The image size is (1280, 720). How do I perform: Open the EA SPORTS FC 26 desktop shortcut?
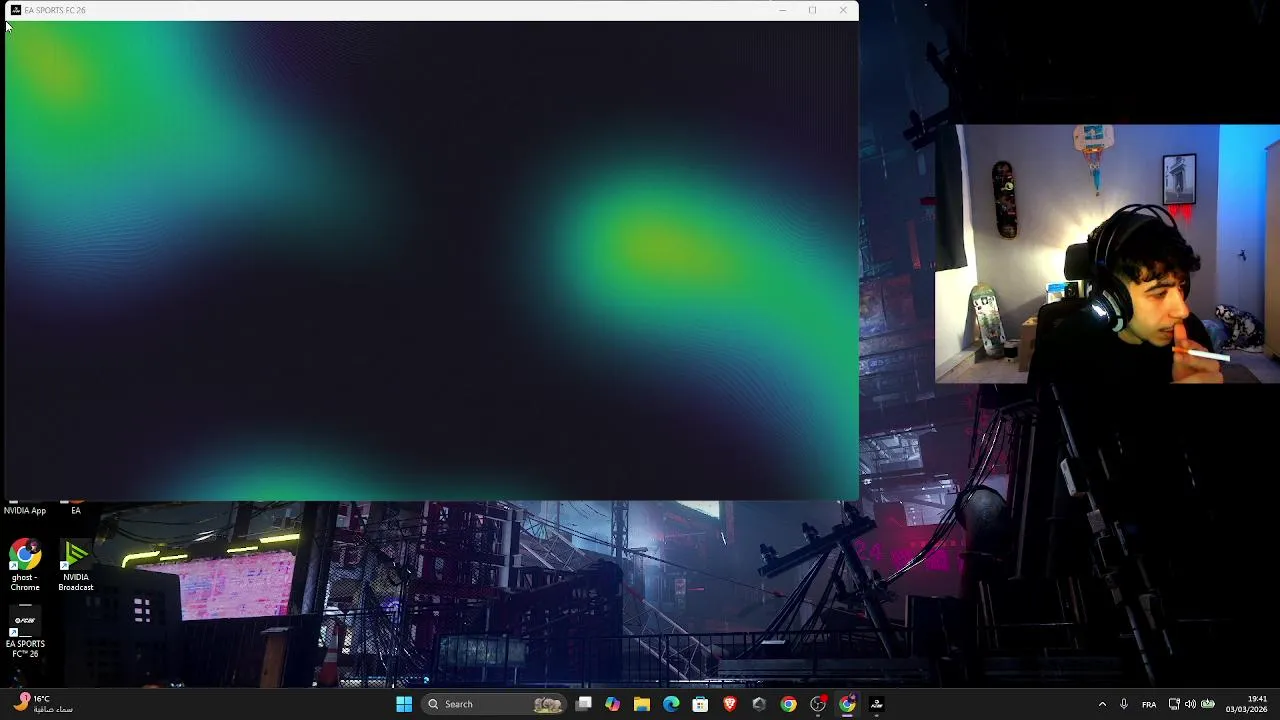(x=25, y=631)
